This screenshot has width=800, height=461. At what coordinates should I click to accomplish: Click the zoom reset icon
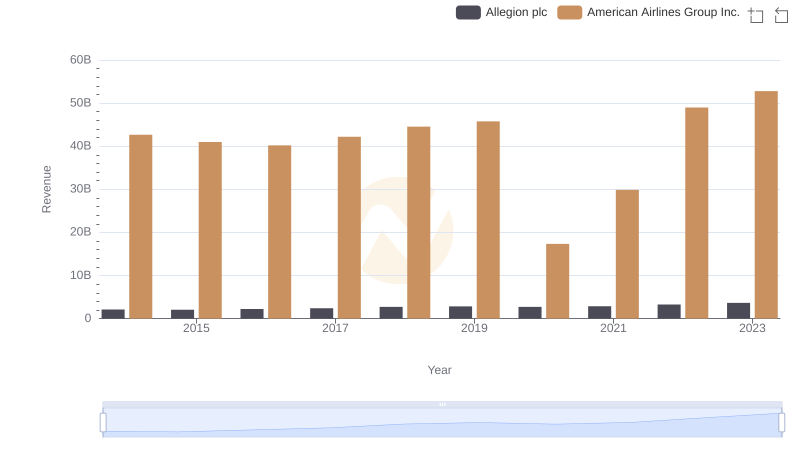[x=781, y=15]
